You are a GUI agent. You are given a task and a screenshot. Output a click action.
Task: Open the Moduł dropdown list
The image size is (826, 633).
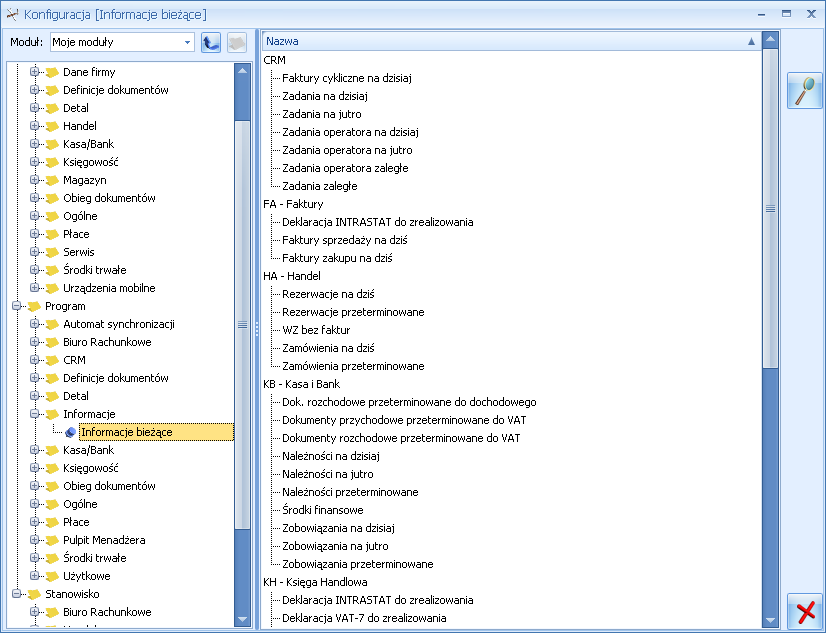(x=187, y=42)
